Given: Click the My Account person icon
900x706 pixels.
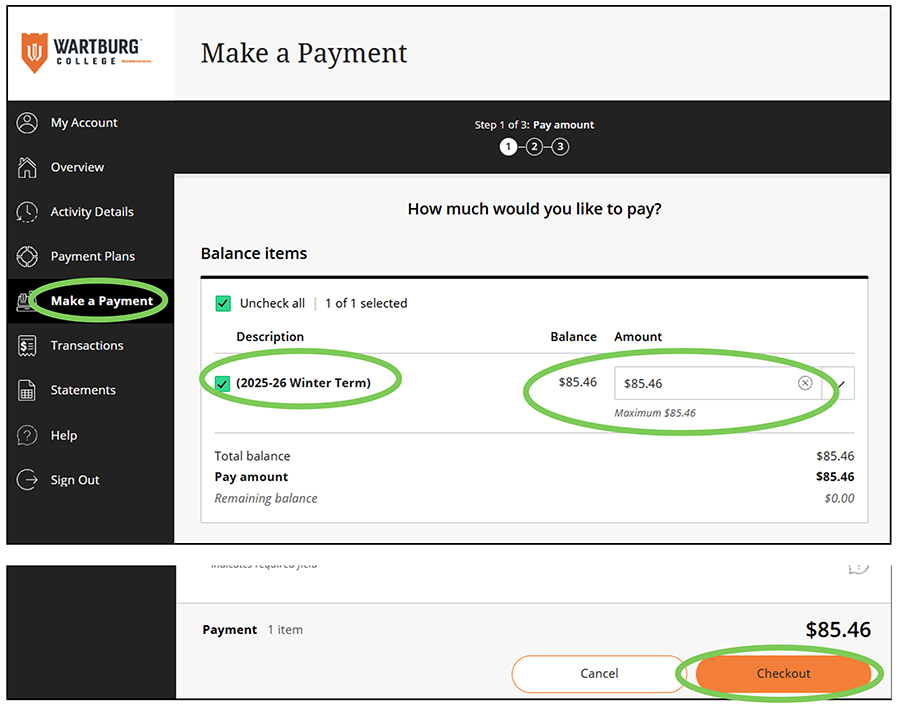Looking at the screenshot, I should coord(28,123).
